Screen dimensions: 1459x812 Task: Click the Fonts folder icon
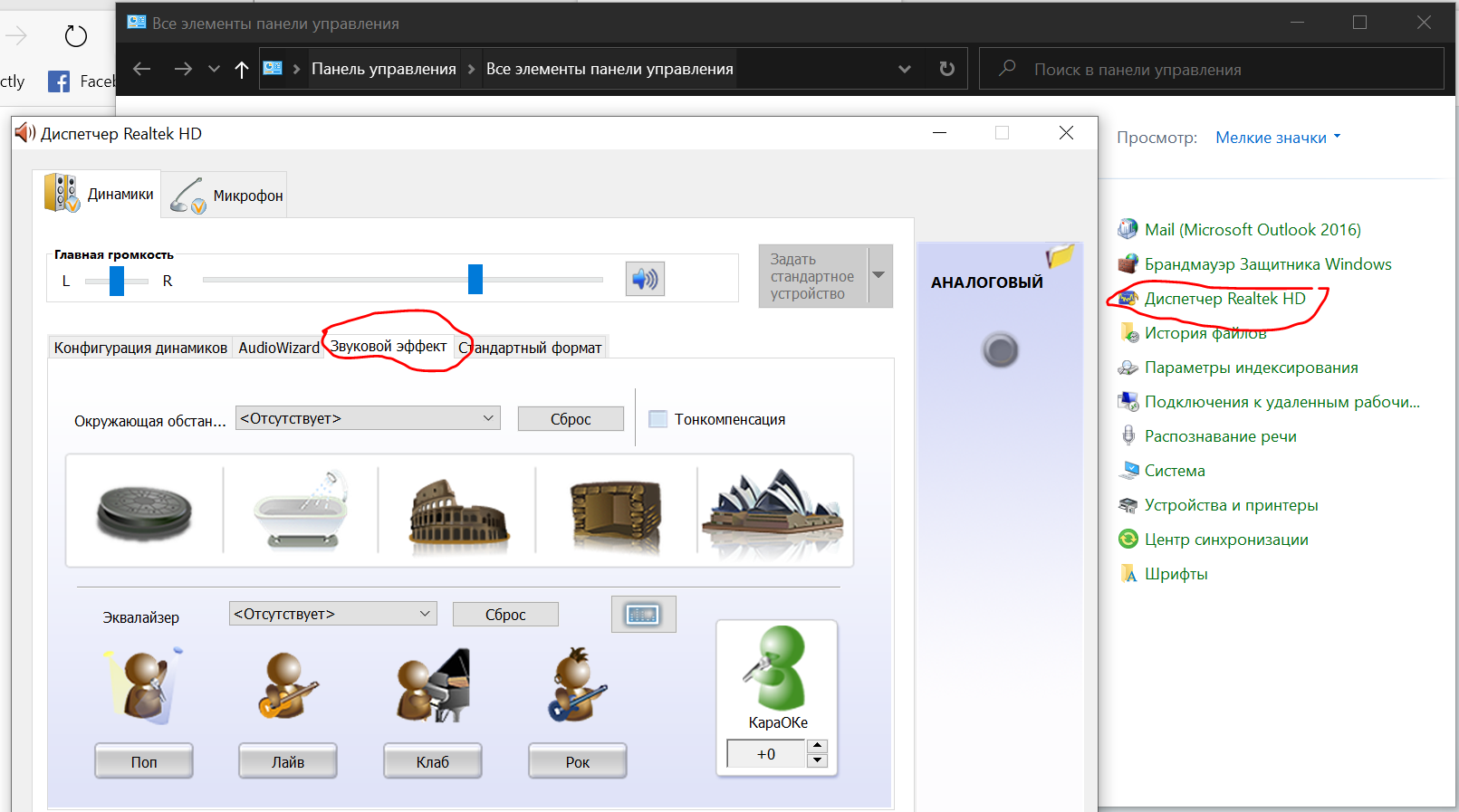tap(1128, 573)
